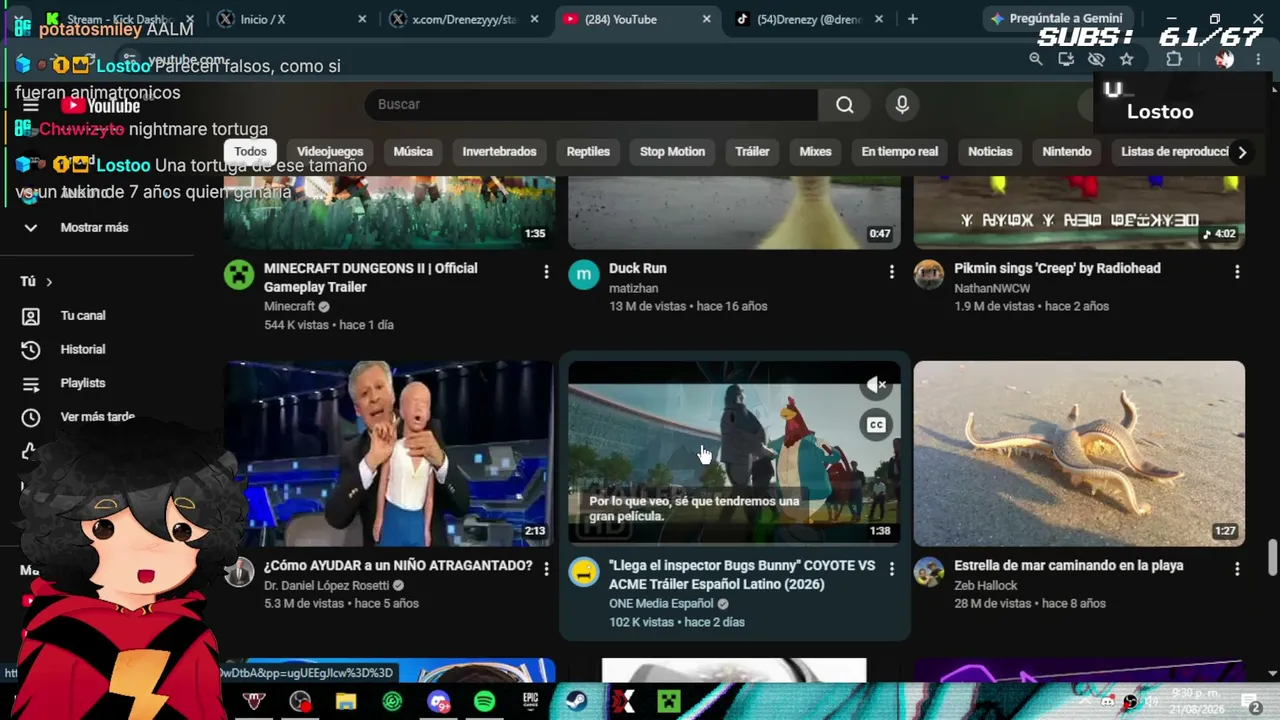
Task: Open the Duck Run video title
Action: [x=638, y=268]
